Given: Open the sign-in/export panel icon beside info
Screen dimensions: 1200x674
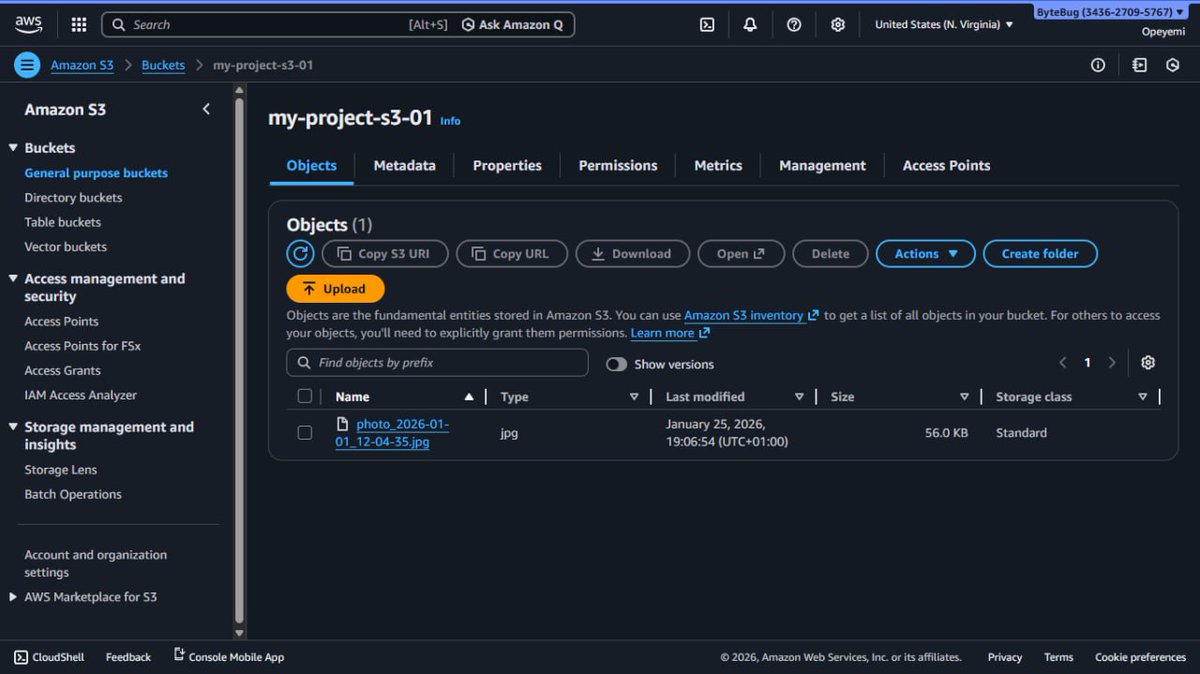Looking at the screenshot, I should coord(1140,65).
